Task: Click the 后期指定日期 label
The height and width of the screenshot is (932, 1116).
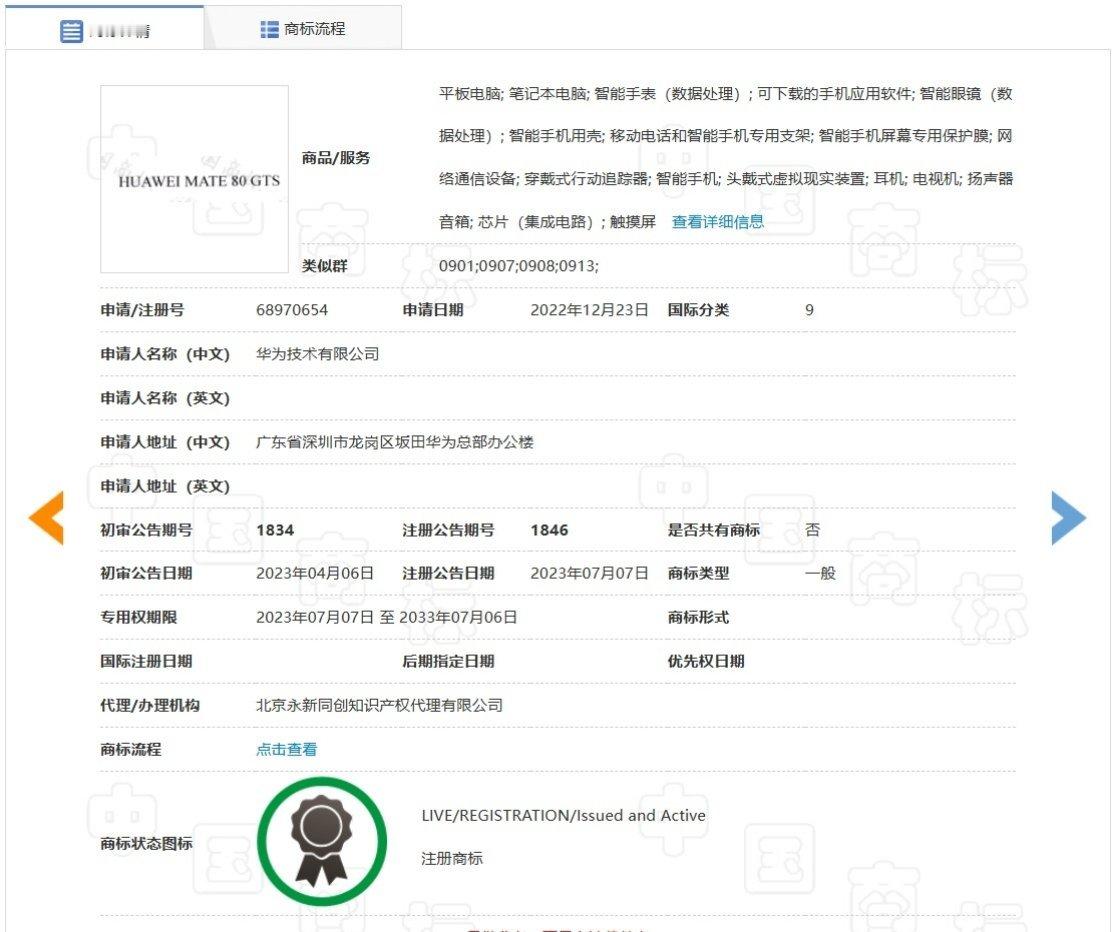Action: coord(448,661)
